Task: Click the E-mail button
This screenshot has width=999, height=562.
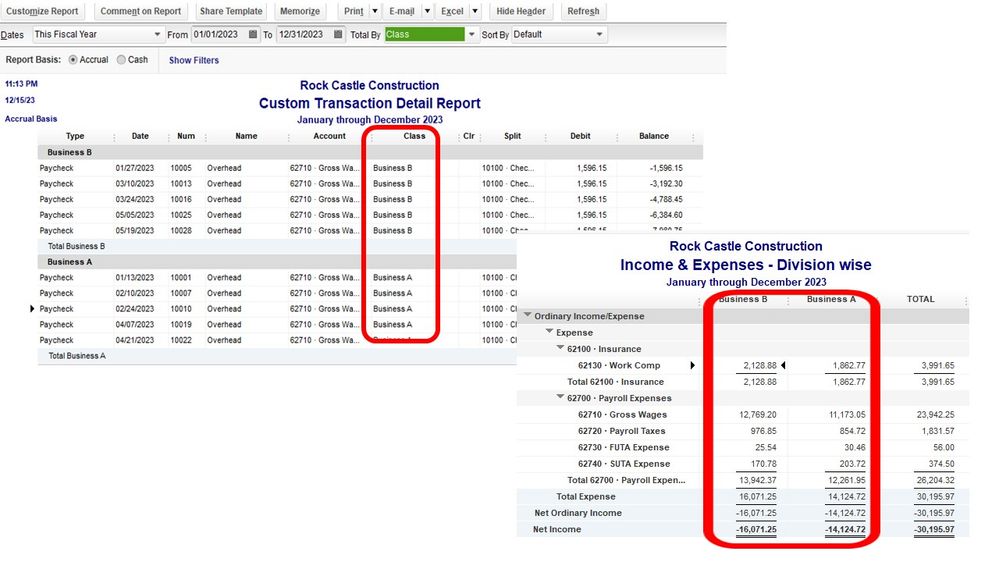Action: [x=402, y=11]
